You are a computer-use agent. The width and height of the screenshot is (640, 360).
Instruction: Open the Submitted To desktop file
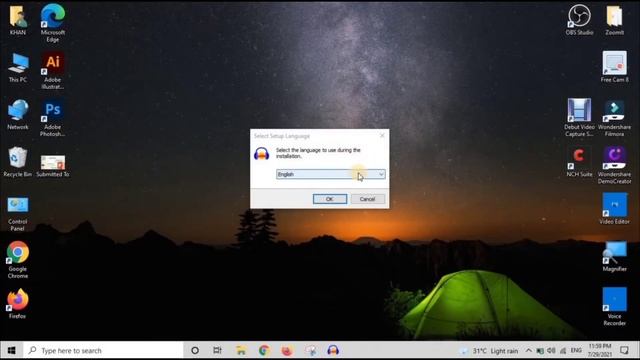pos(53,165)
